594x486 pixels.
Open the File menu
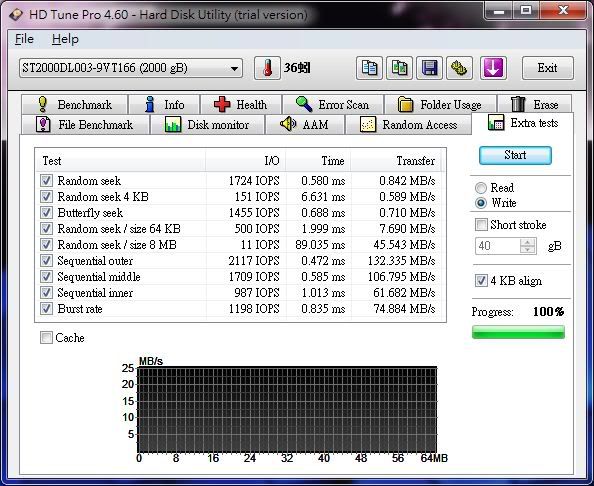(24, 39)
